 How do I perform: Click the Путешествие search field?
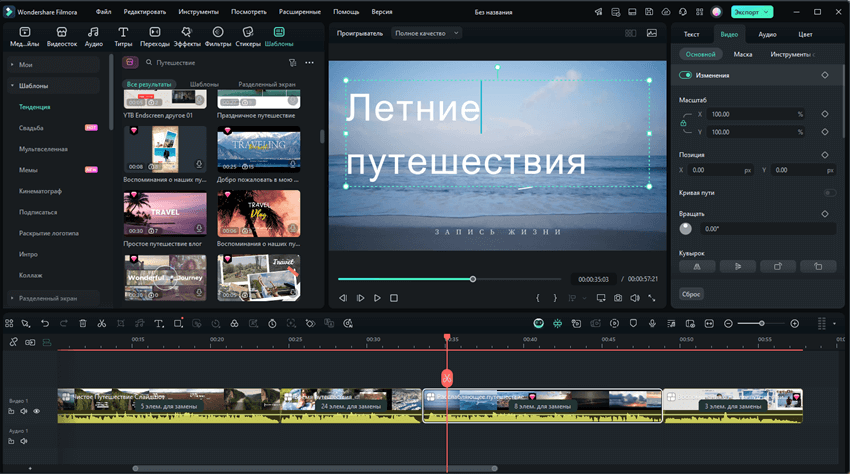(x=214, y=63)
